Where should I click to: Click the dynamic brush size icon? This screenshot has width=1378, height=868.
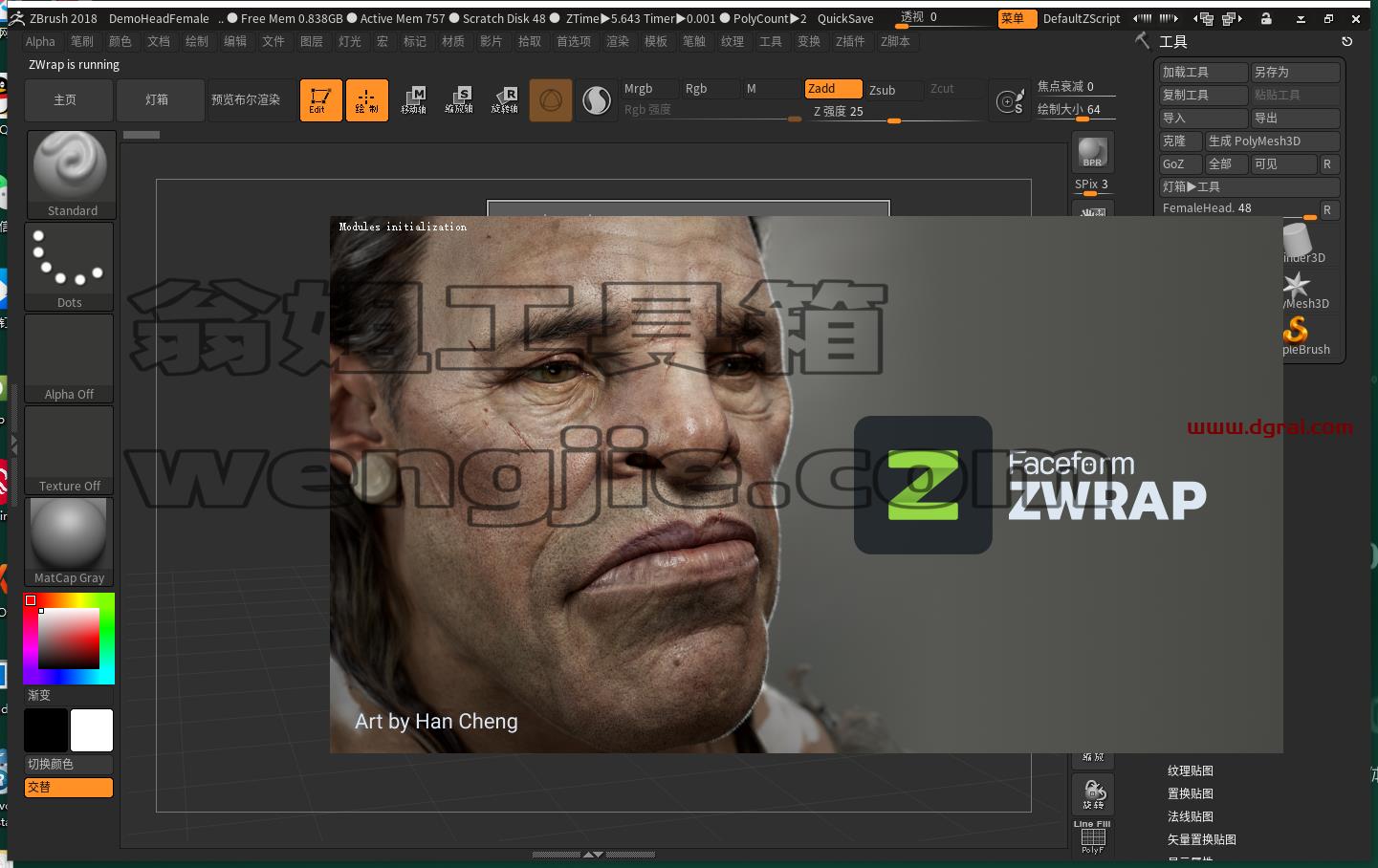point(1010,100)
